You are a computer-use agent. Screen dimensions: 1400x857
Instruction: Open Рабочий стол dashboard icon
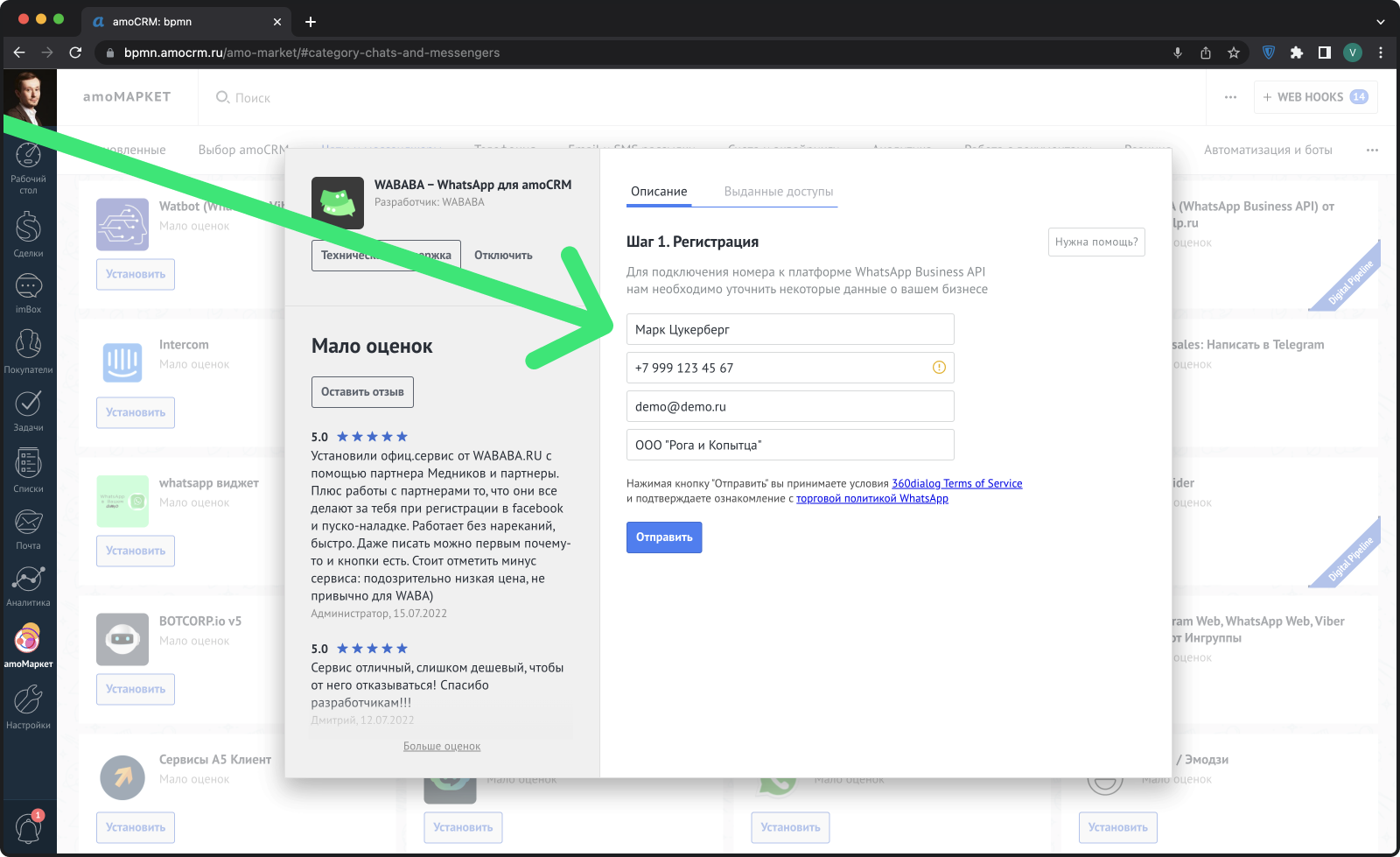[28, 168]
